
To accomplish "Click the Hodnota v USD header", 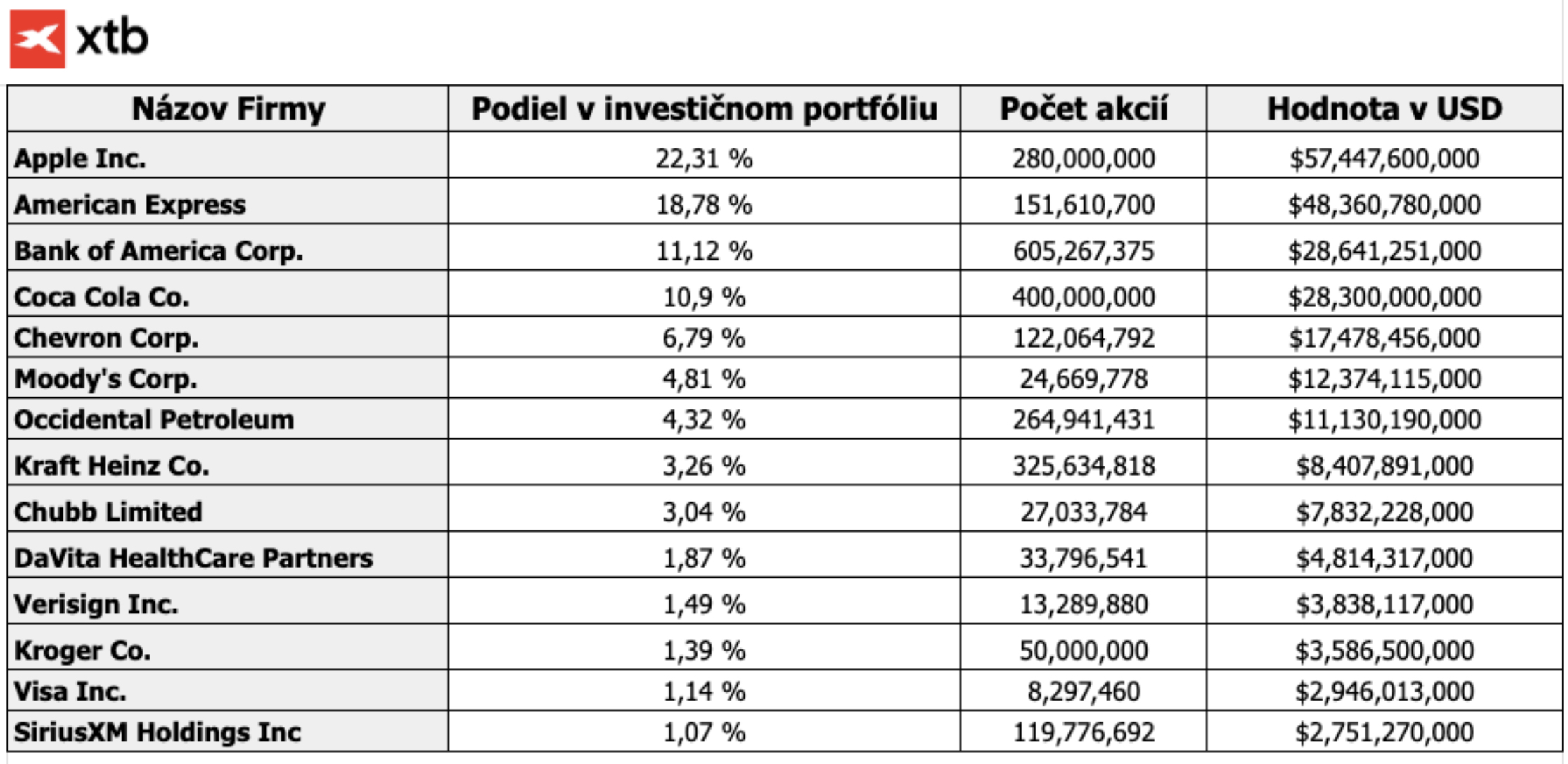I will tap(1384, 109).
